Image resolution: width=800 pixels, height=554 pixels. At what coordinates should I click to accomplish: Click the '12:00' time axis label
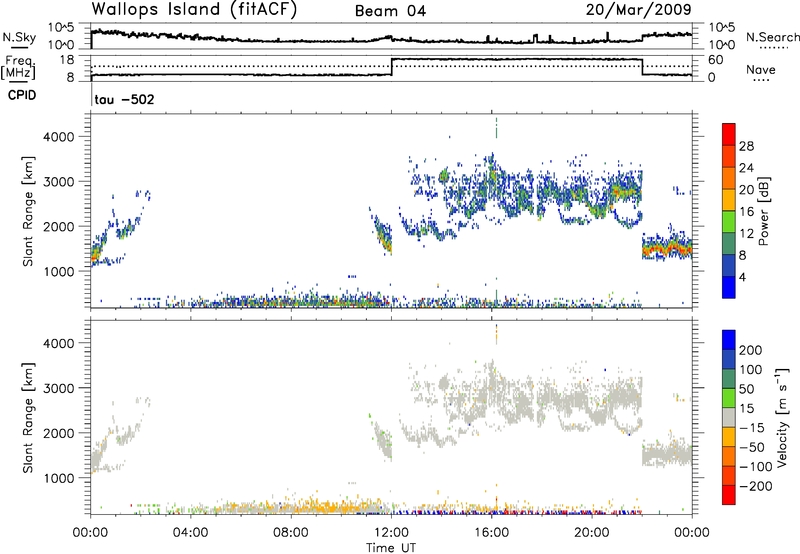point(391,533)
